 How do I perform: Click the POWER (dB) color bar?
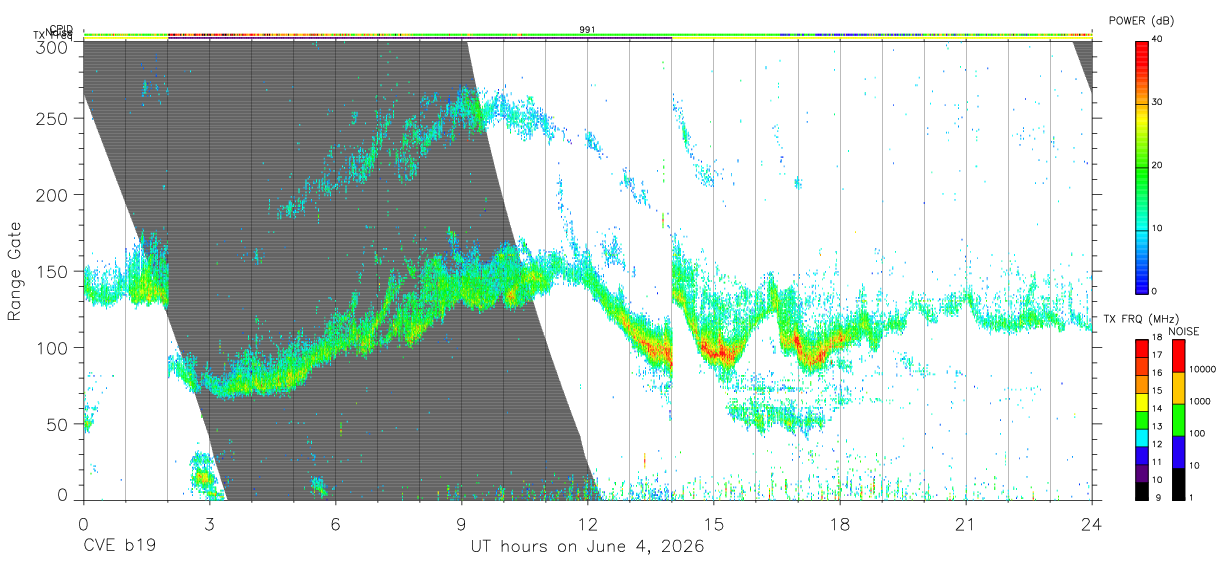tap(1141, 166)
